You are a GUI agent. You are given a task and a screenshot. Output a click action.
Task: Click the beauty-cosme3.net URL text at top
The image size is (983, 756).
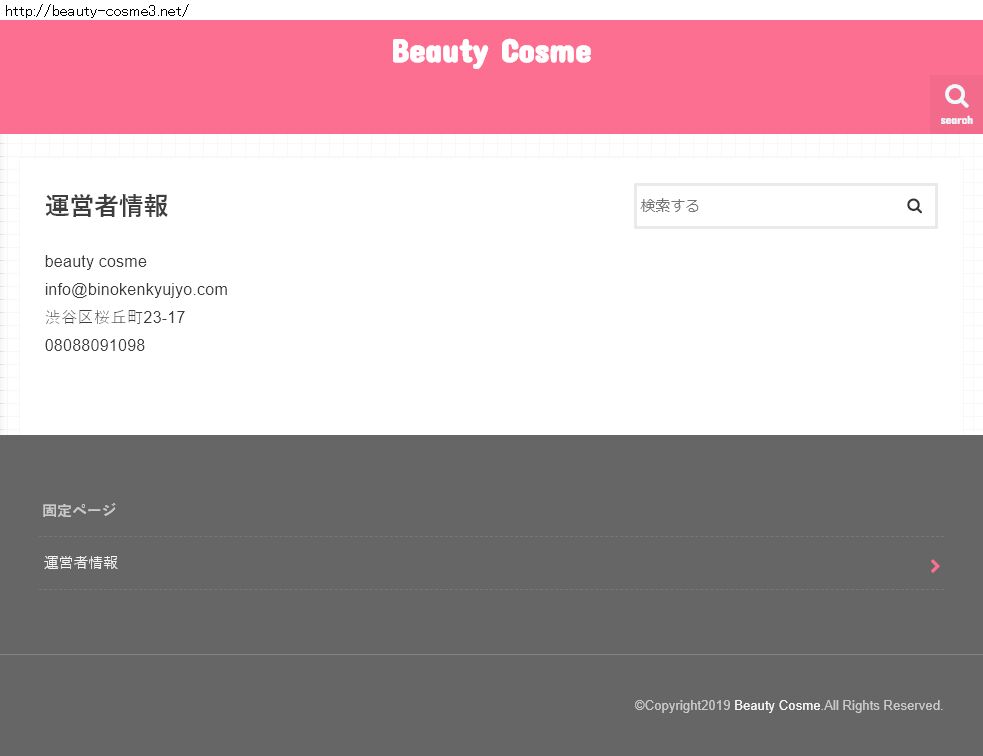point(95,11)
